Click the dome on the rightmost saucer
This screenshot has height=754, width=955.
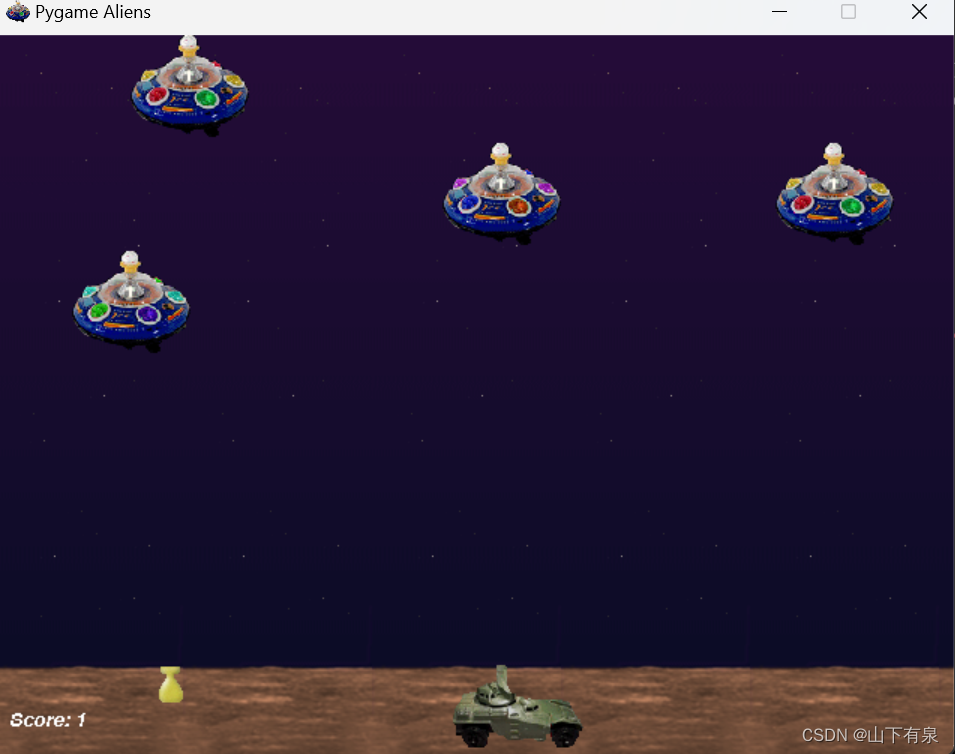pos(831,150)
